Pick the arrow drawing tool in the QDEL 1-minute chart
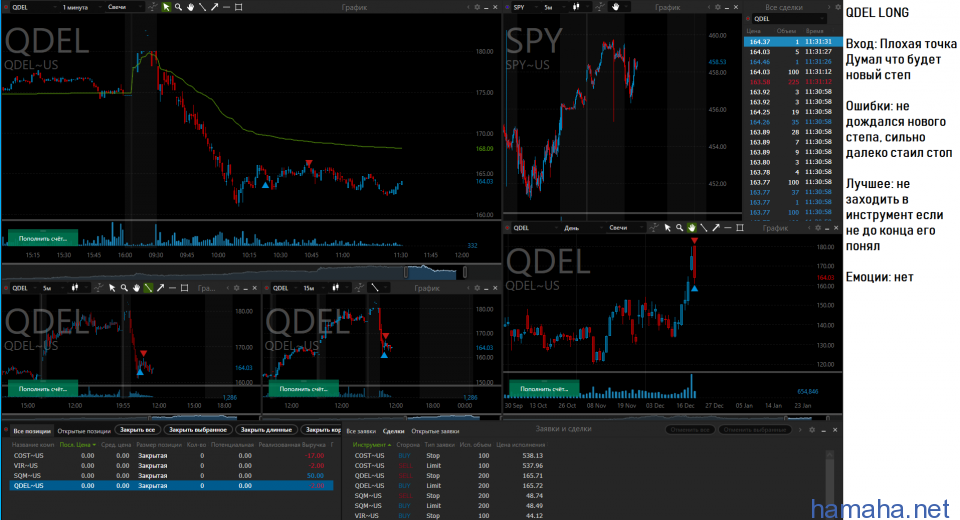 click(x=214, y=7)
